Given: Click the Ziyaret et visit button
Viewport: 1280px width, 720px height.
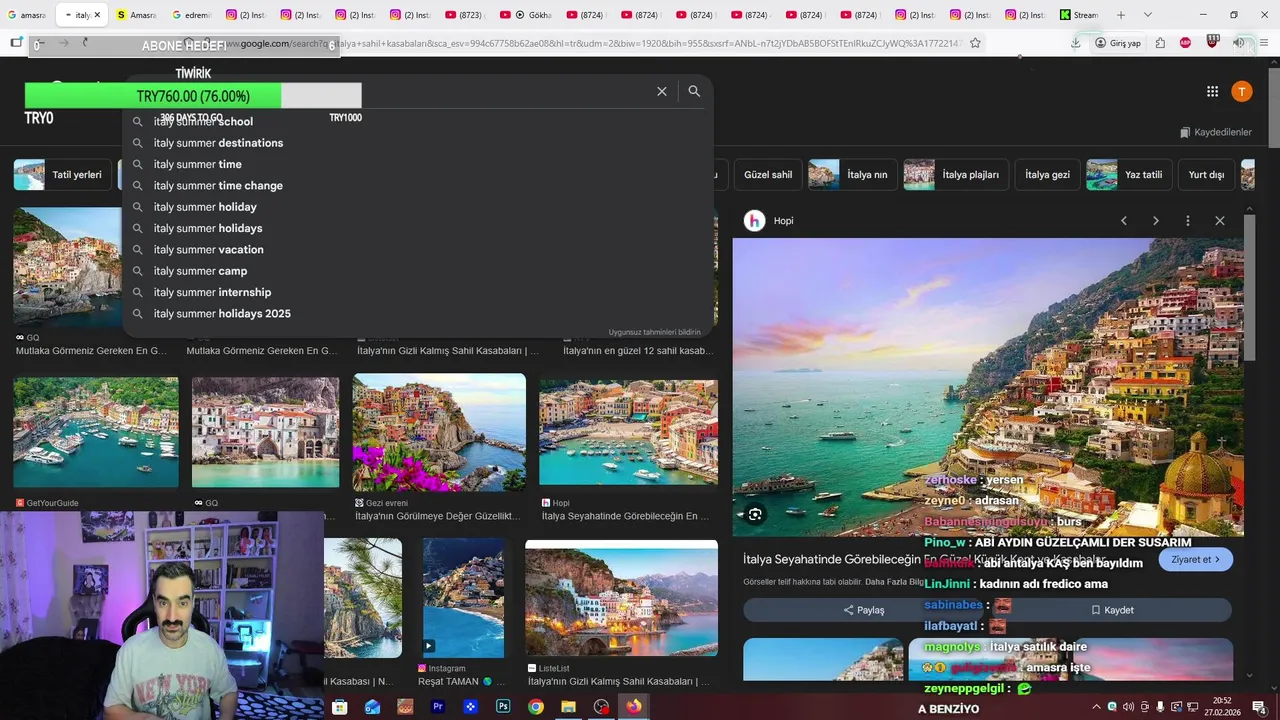Looking at the screenshot, I should click(1196, 560).
